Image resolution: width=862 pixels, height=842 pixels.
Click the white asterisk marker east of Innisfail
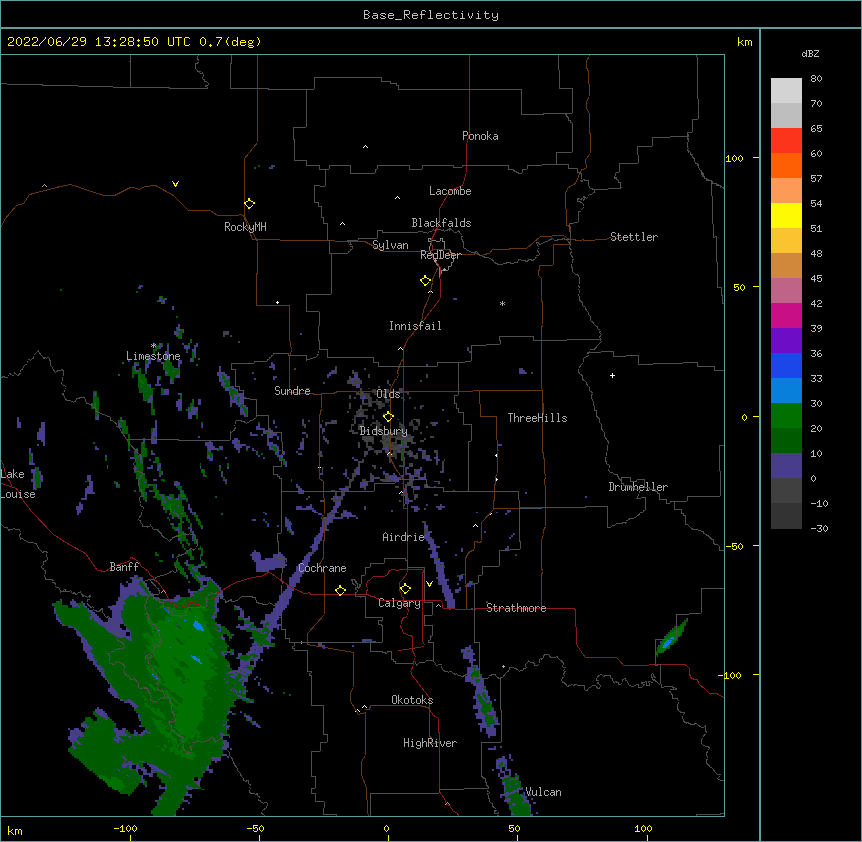coord(502,303)
